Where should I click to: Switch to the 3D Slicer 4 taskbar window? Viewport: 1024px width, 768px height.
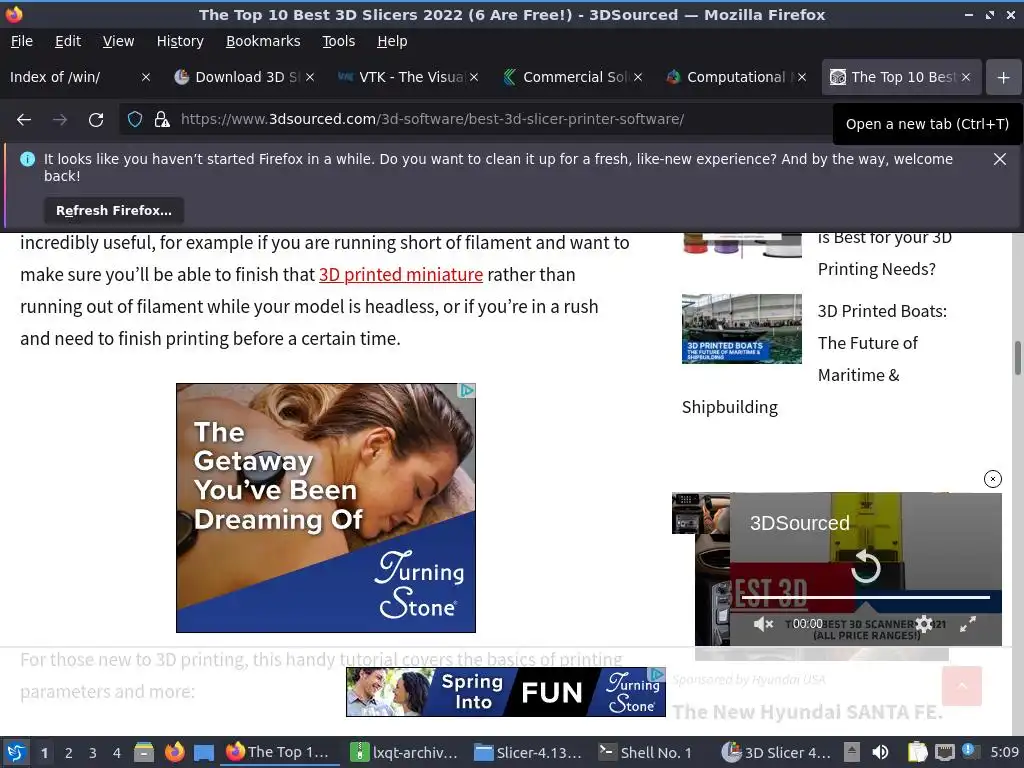pos(777,752)
